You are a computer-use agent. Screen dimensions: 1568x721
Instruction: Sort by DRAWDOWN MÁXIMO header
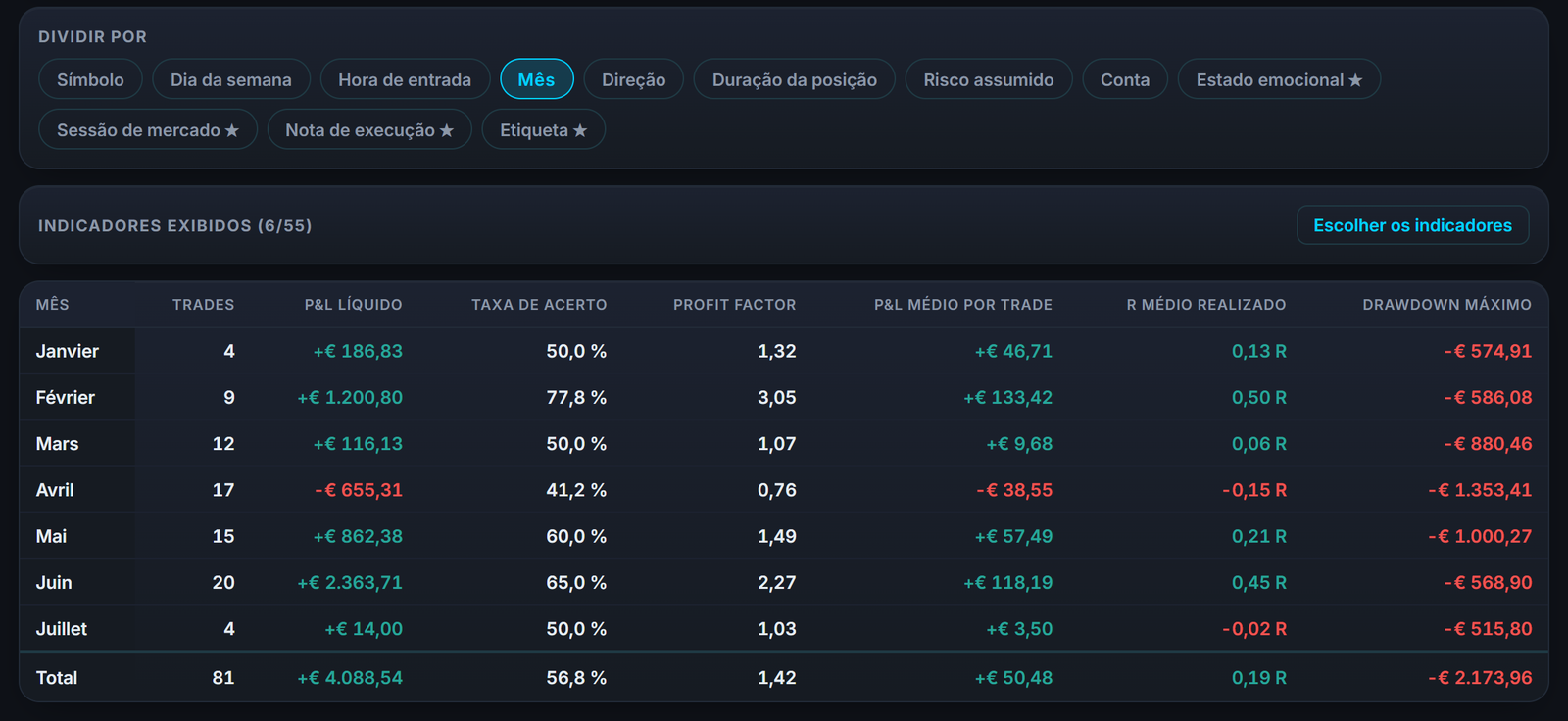point(1446,305)
